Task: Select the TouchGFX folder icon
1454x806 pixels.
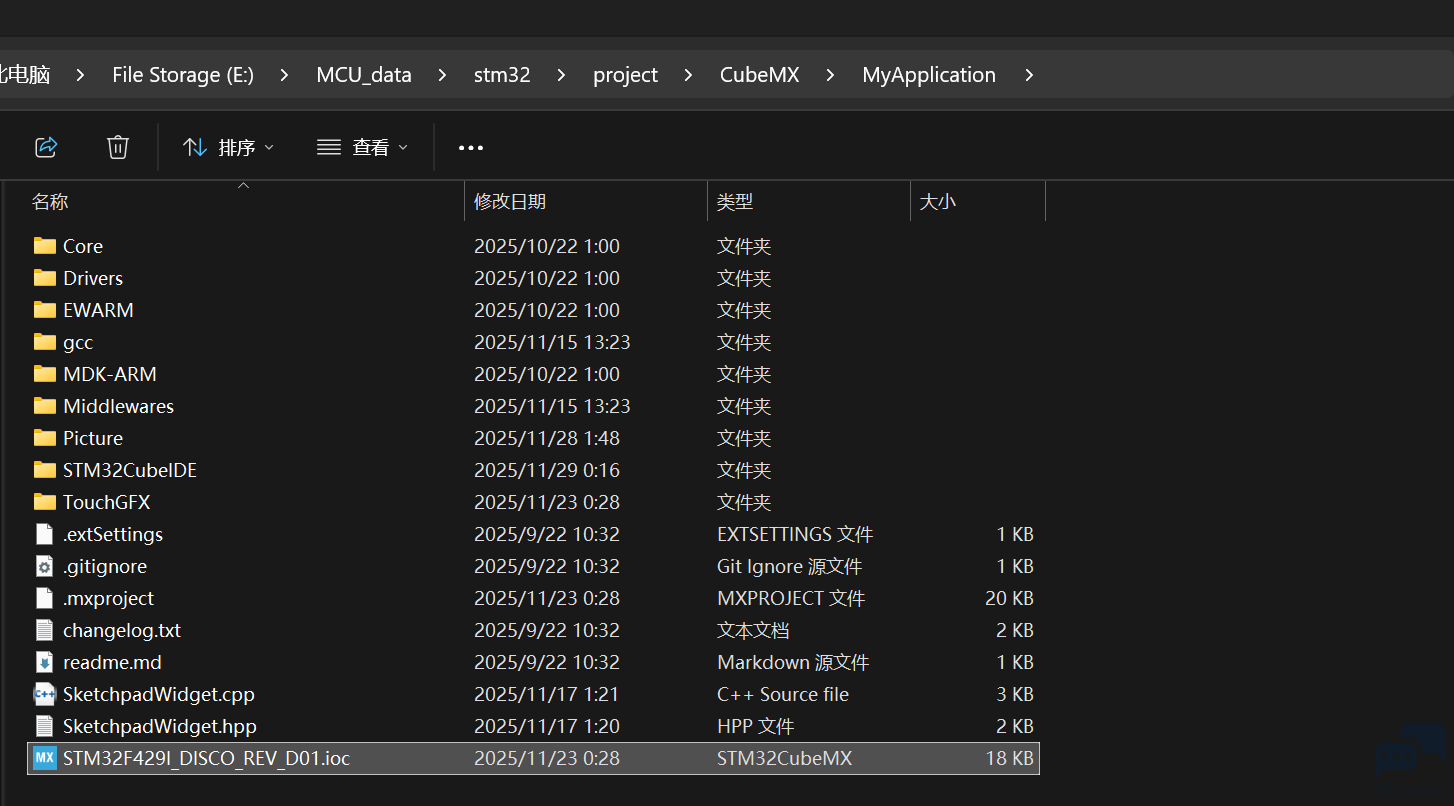Action: [44, 502]
